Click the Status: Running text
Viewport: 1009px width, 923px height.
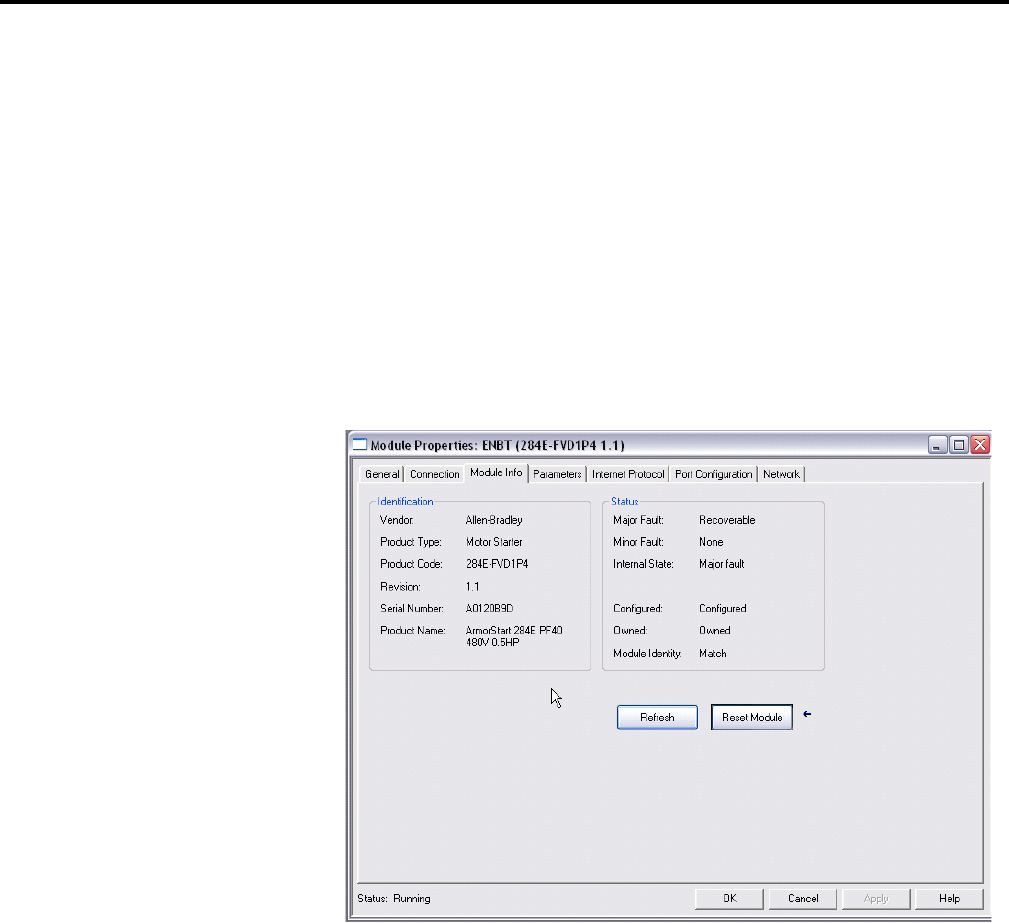point(394,899)
